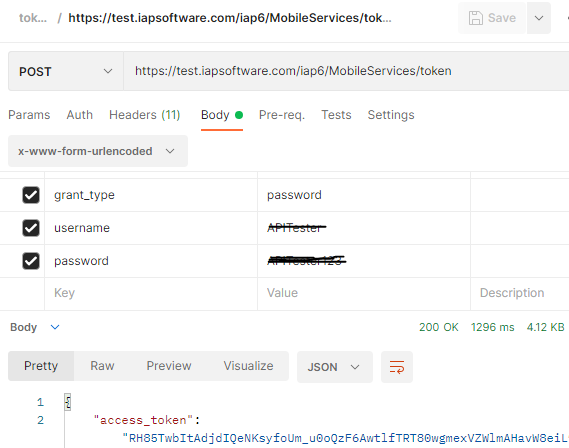Click the empty Description input field
Viewport: 569px width, 448px height.
click(520, 293)
